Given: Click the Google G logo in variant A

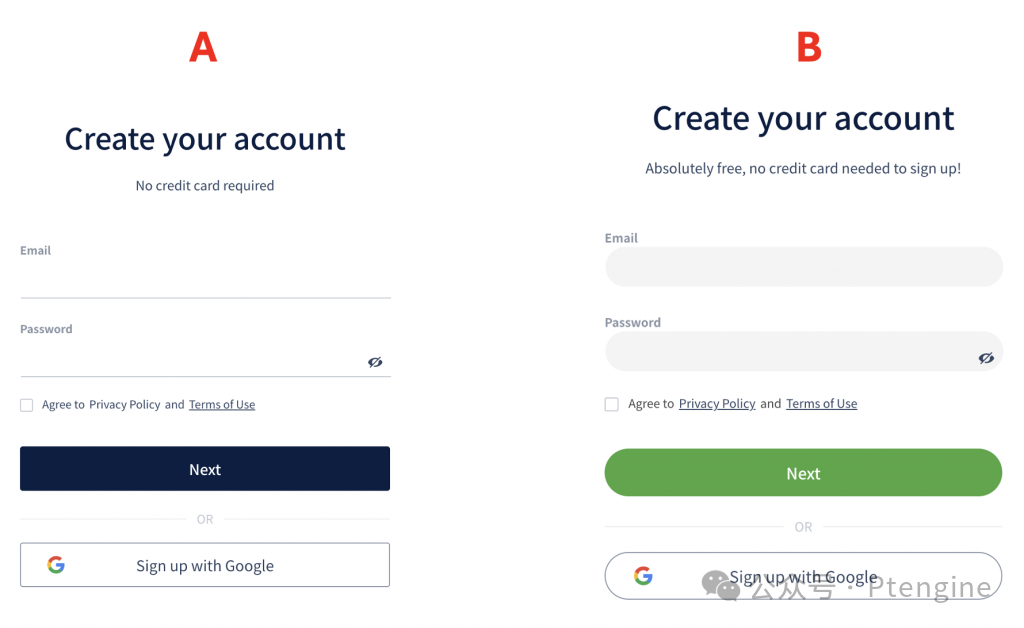Looking at the screenshot, I should 56,565.
